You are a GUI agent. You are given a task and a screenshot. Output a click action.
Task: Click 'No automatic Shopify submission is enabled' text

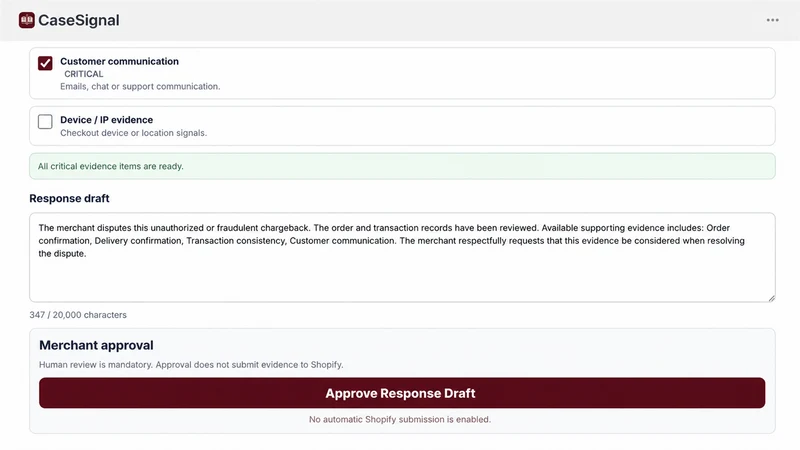pos(400,419)
